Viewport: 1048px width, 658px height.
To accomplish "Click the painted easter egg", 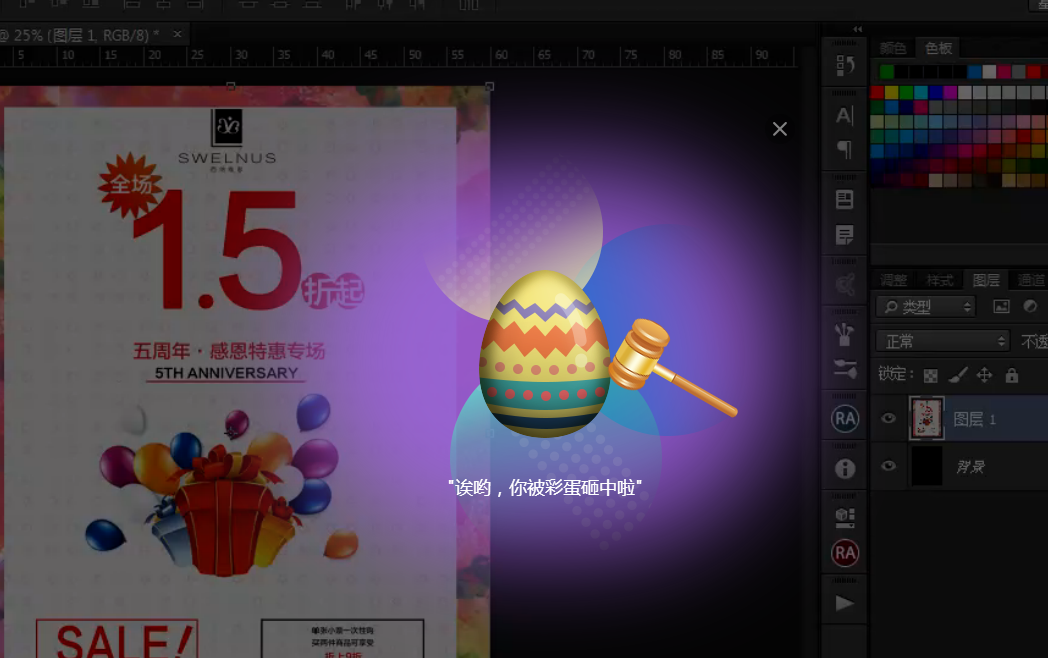I will pyautogui.click(x=544, y=354).
